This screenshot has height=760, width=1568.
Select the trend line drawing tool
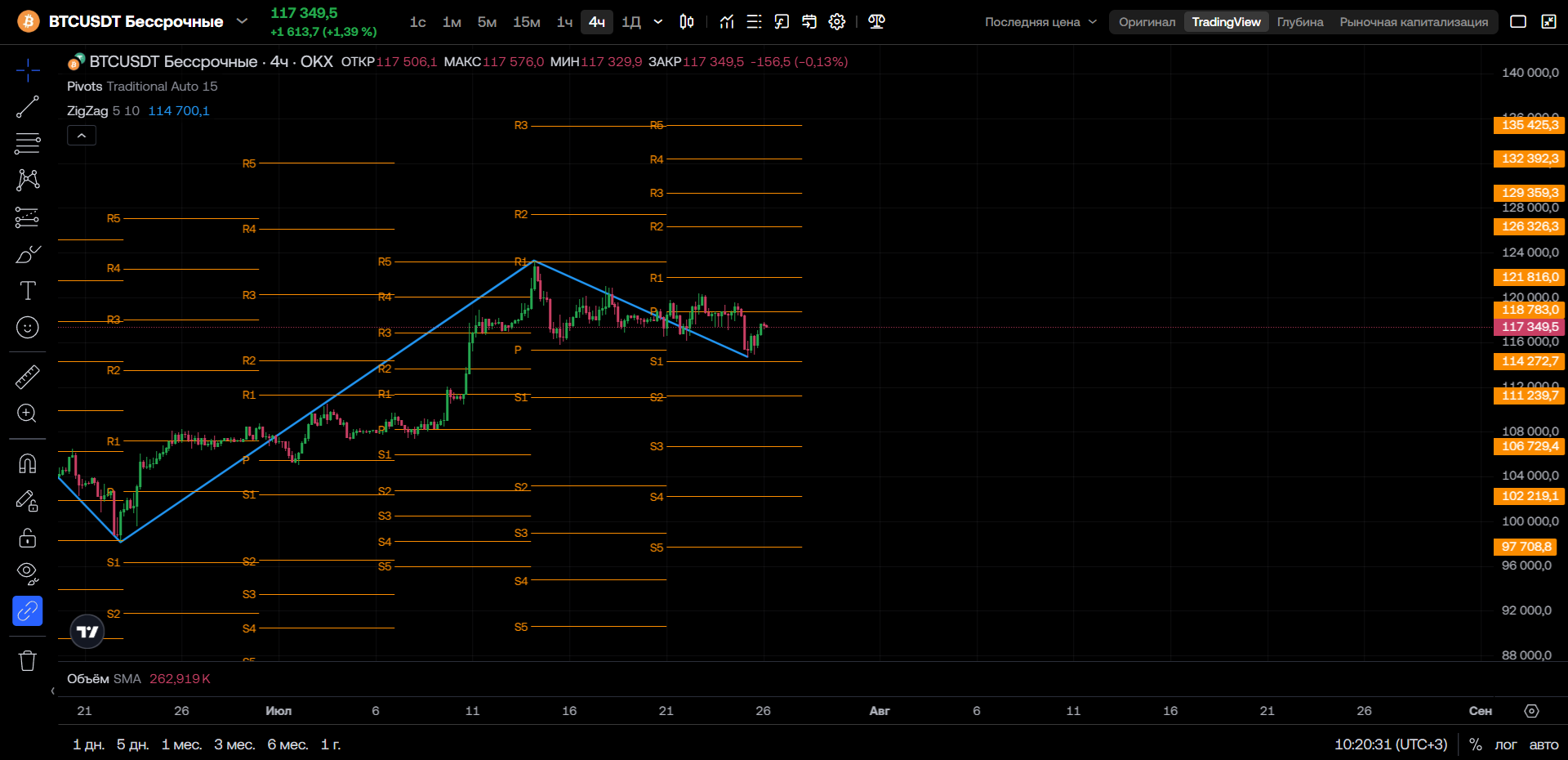click(x=28, y=107)
